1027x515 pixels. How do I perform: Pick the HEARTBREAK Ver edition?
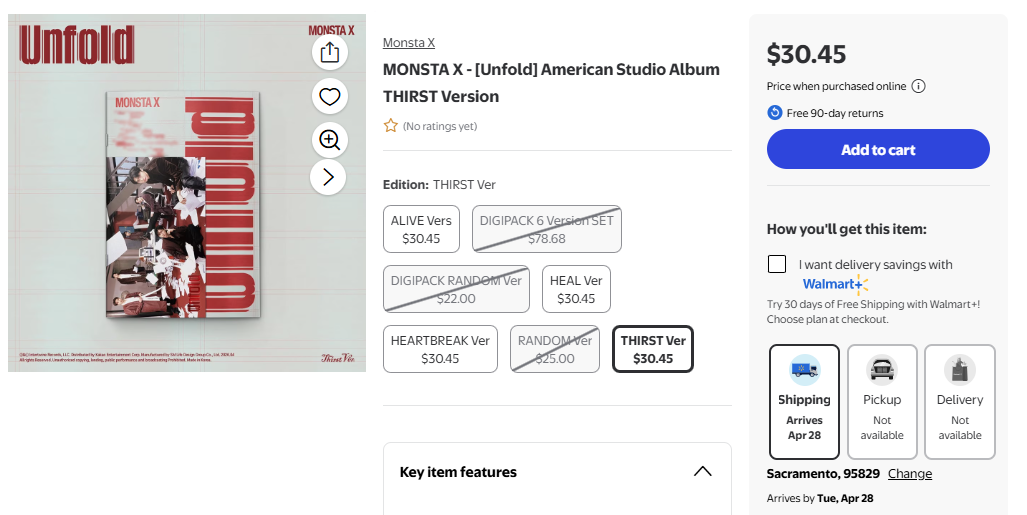coord(440,349)
